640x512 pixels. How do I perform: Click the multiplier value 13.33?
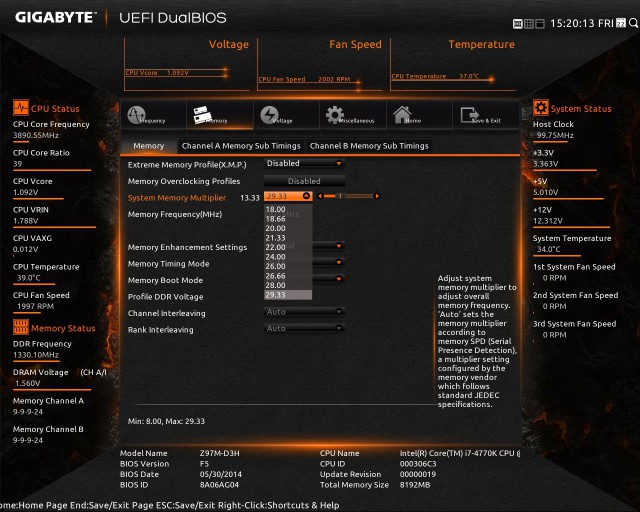coord(250,198)
